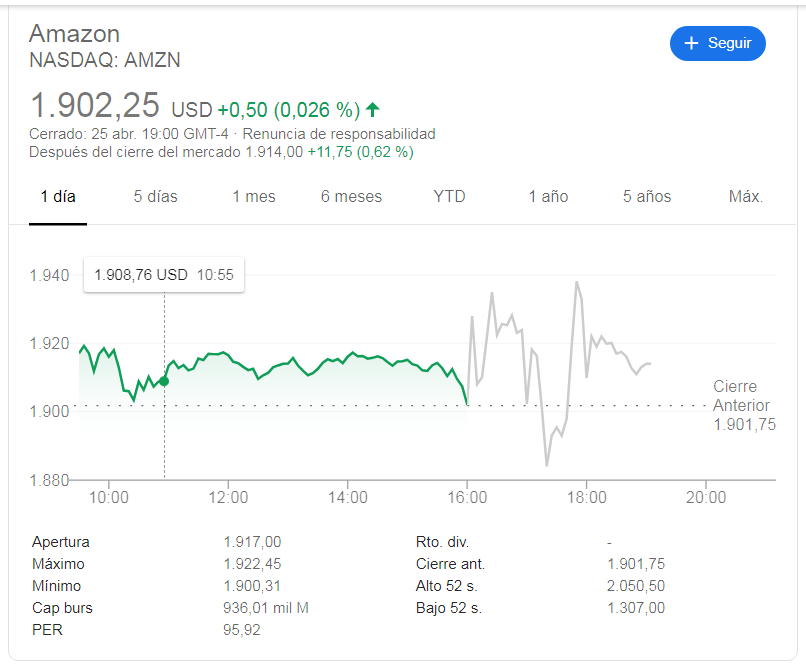Image resolution: width=806 pixels, height=664 pixels.
Task: Switch to 1 año view
Action: click(548, 196)
